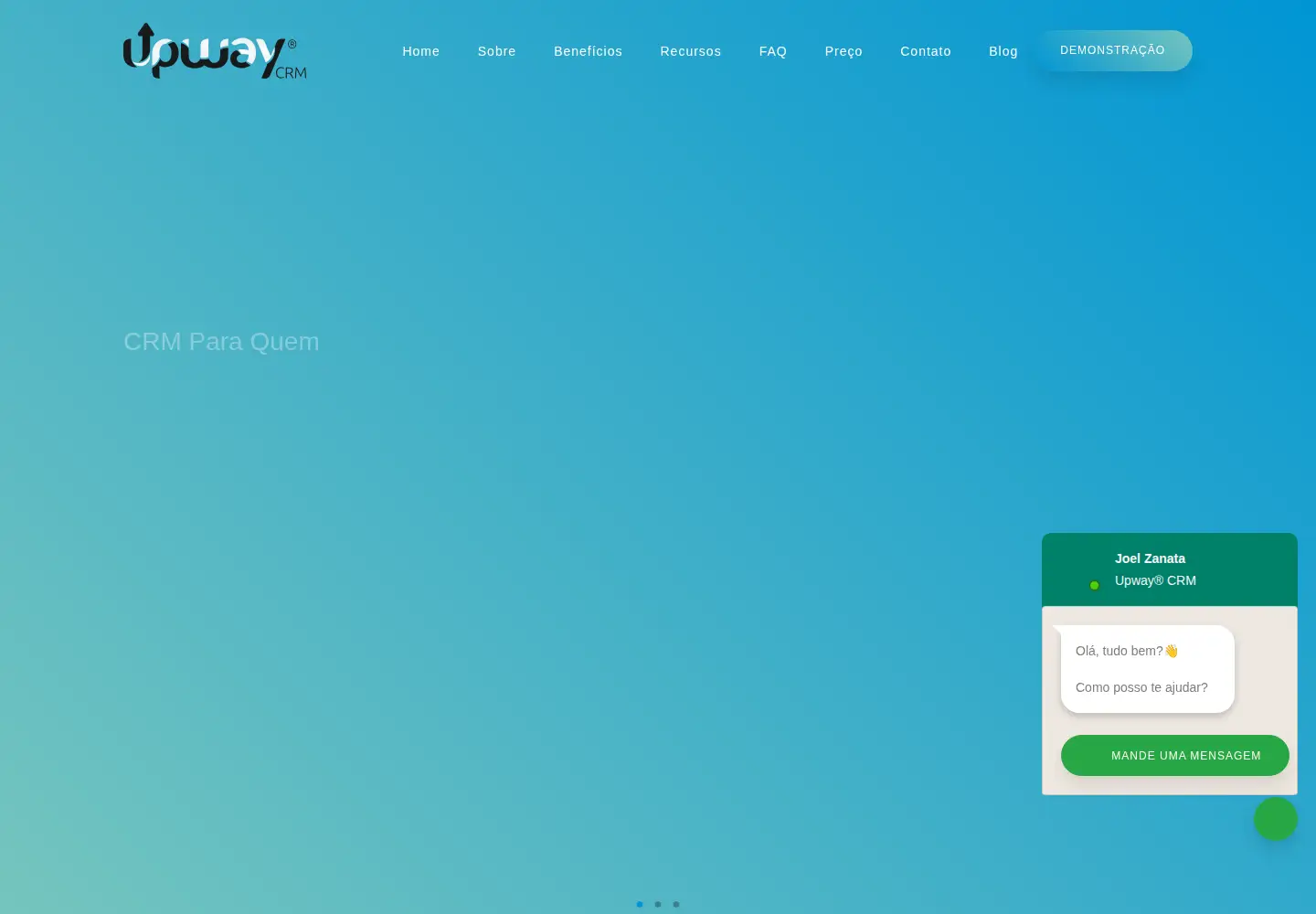Select the third slider dot
The height and width of the screenshot is (914, 1316).
click(x=676, y=904)
